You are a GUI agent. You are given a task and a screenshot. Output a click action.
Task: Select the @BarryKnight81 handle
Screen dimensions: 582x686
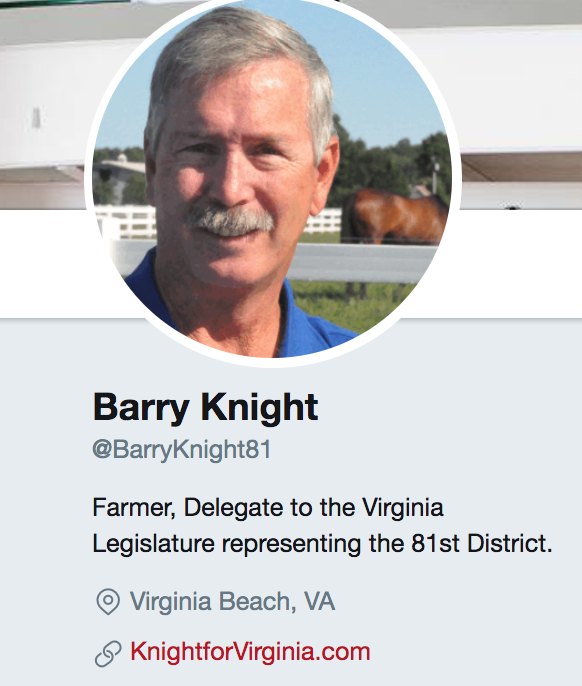coord(182,450)
